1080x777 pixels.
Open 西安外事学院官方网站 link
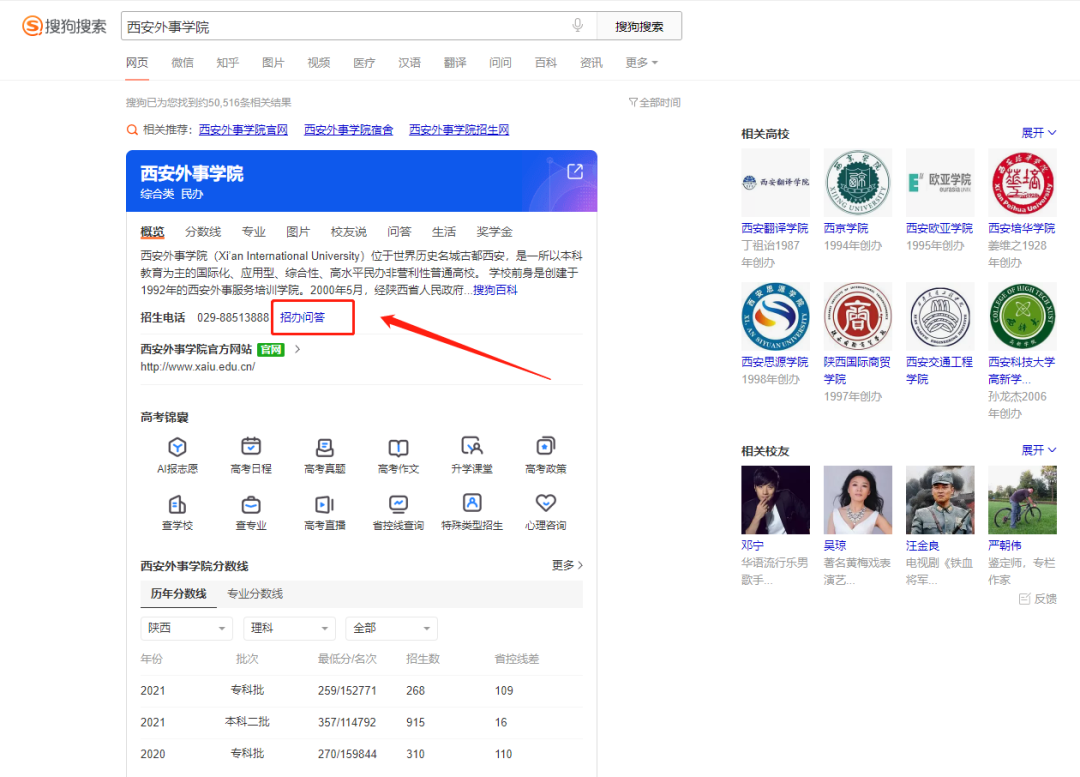(196, 349)
